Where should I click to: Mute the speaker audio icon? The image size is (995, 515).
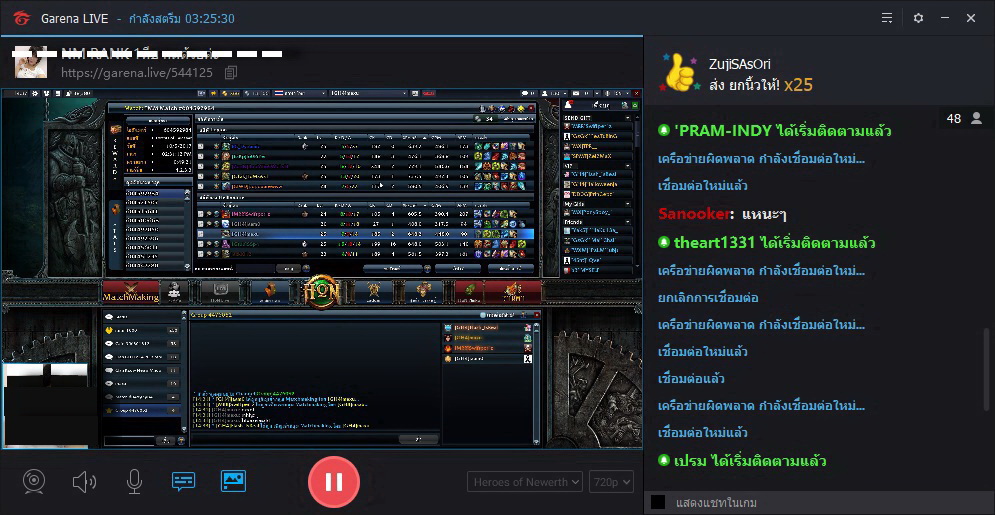84,482
